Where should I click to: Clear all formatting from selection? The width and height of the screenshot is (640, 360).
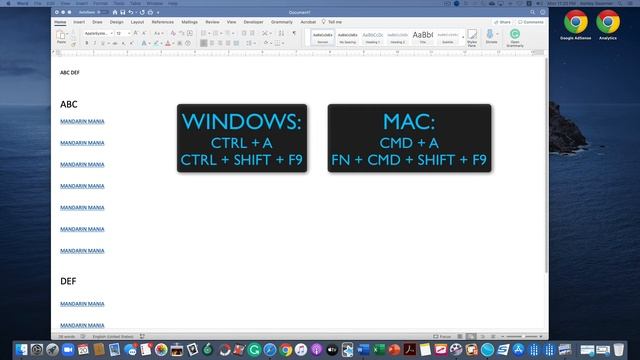pos(173,33)
